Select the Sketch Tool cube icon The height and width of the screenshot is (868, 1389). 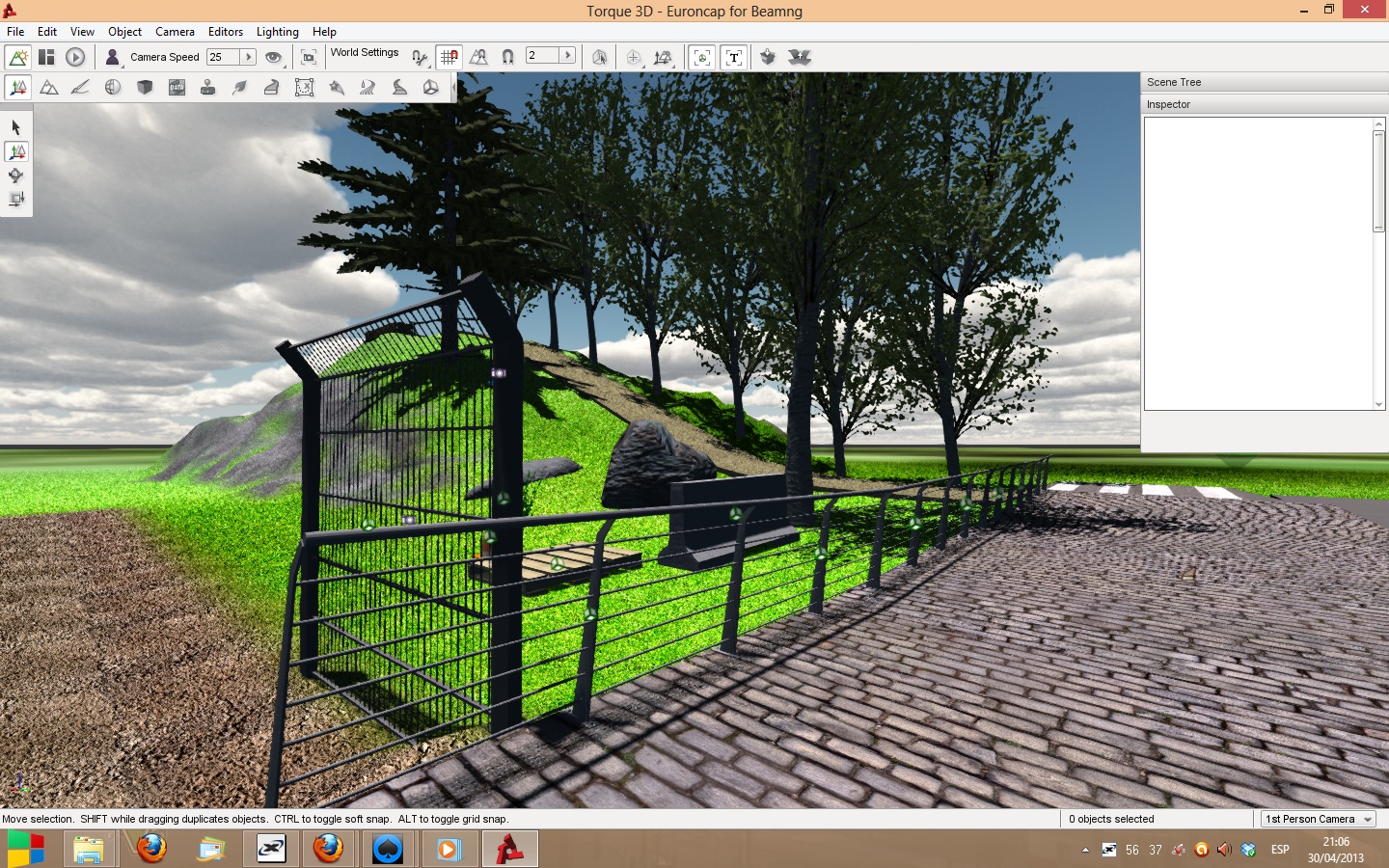tap(145, 88)
